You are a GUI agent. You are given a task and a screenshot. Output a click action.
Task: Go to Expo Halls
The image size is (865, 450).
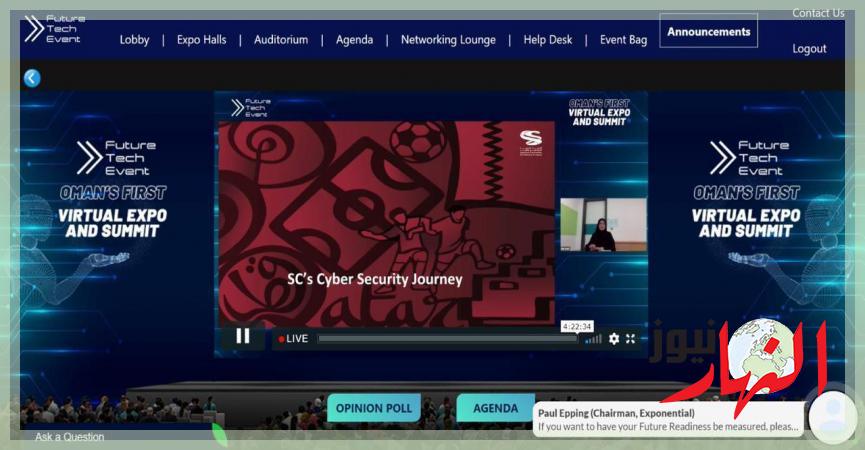pyautogui.click(x=201, y=40)
